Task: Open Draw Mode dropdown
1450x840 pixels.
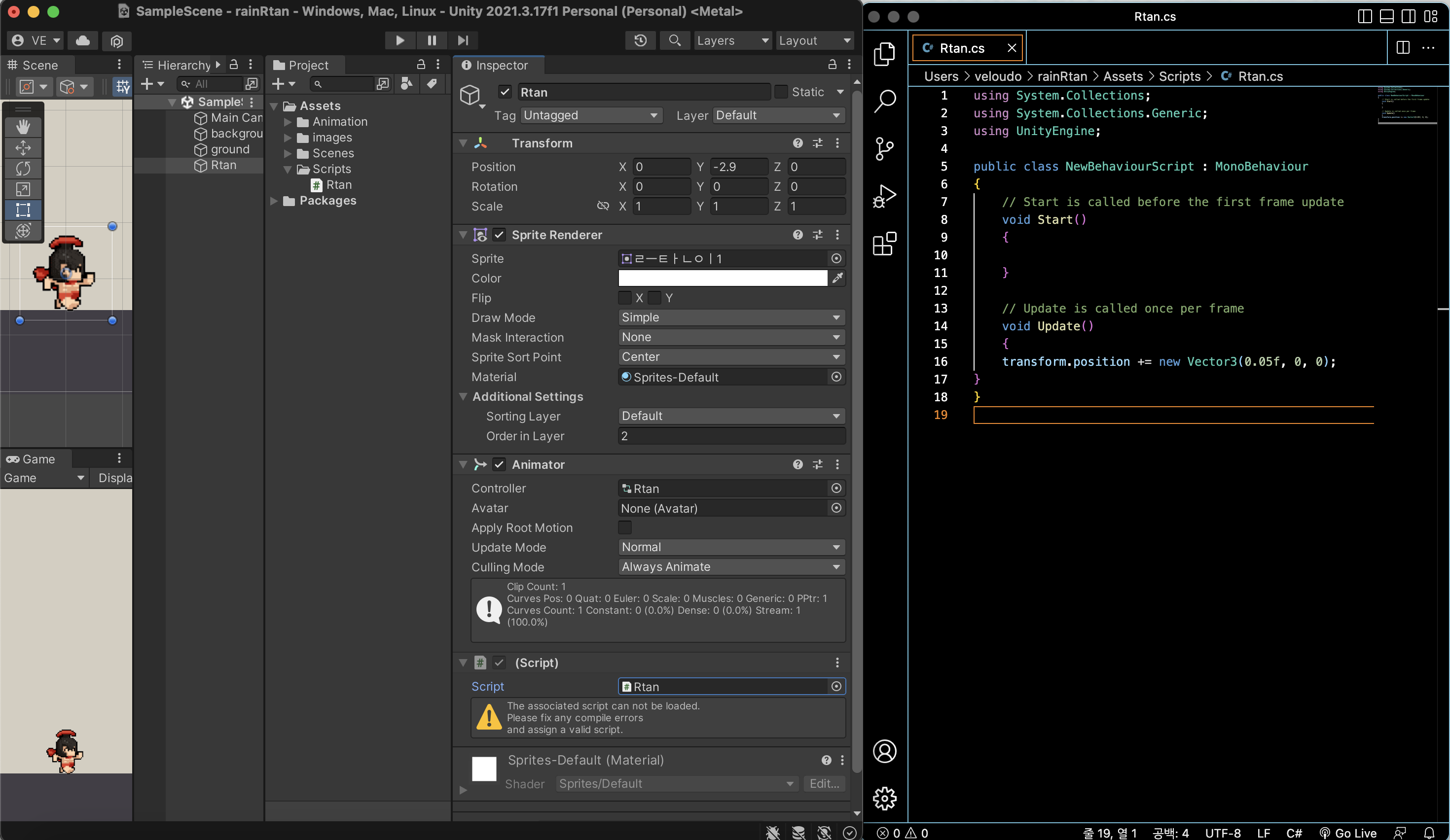Action: point(731,318)
